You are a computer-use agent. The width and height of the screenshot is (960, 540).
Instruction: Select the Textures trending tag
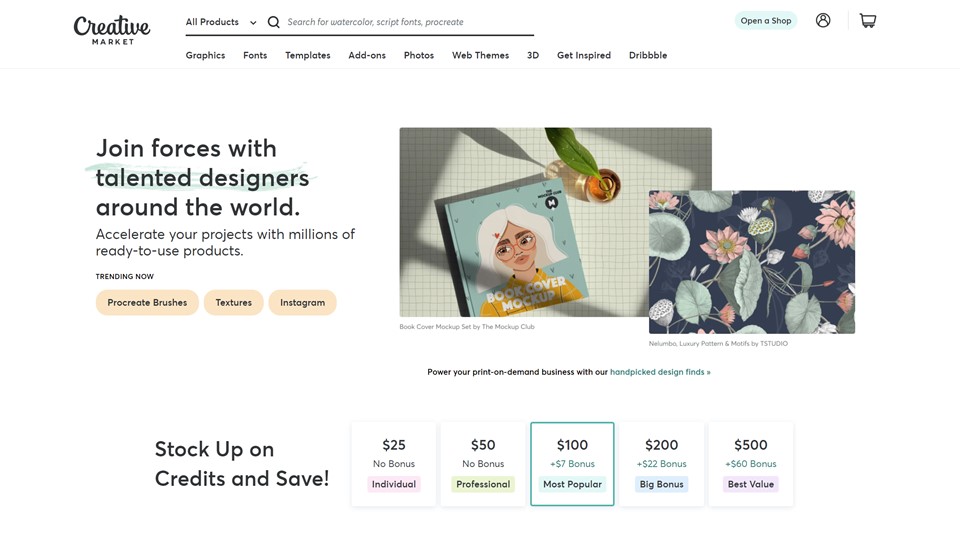point(233,302)
